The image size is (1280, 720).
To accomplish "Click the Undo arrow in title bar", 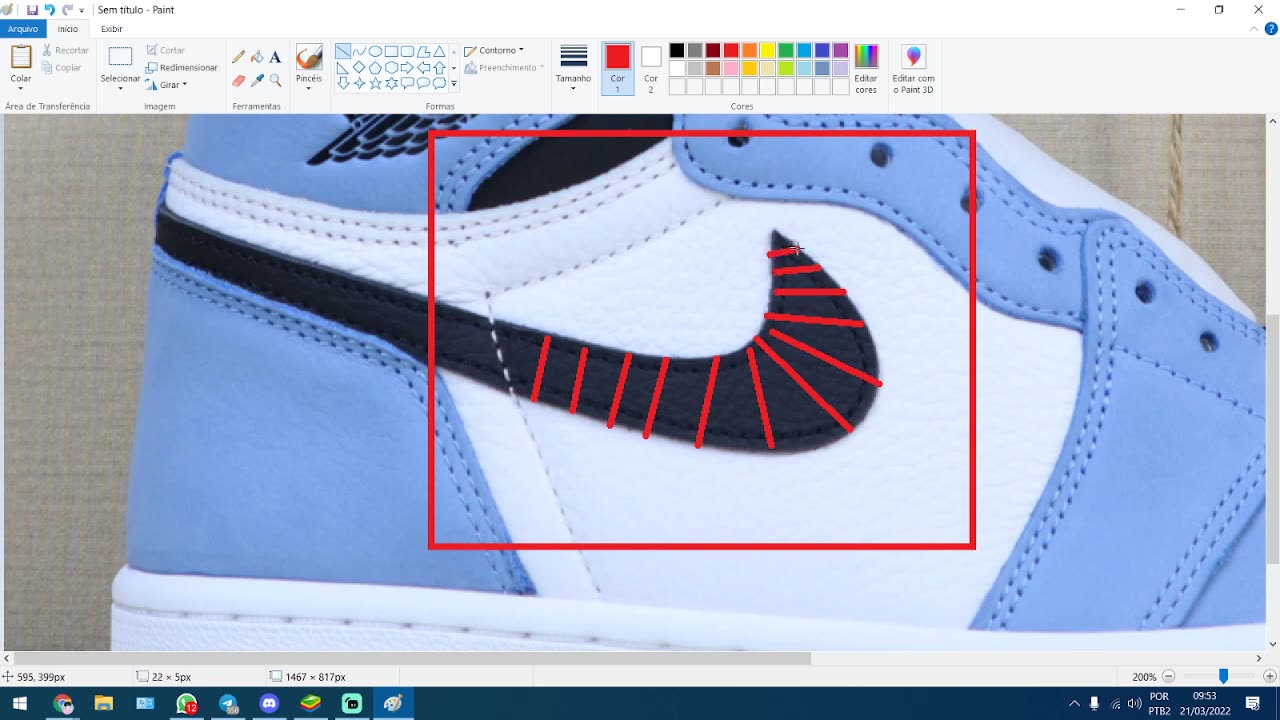I will 49,9.
